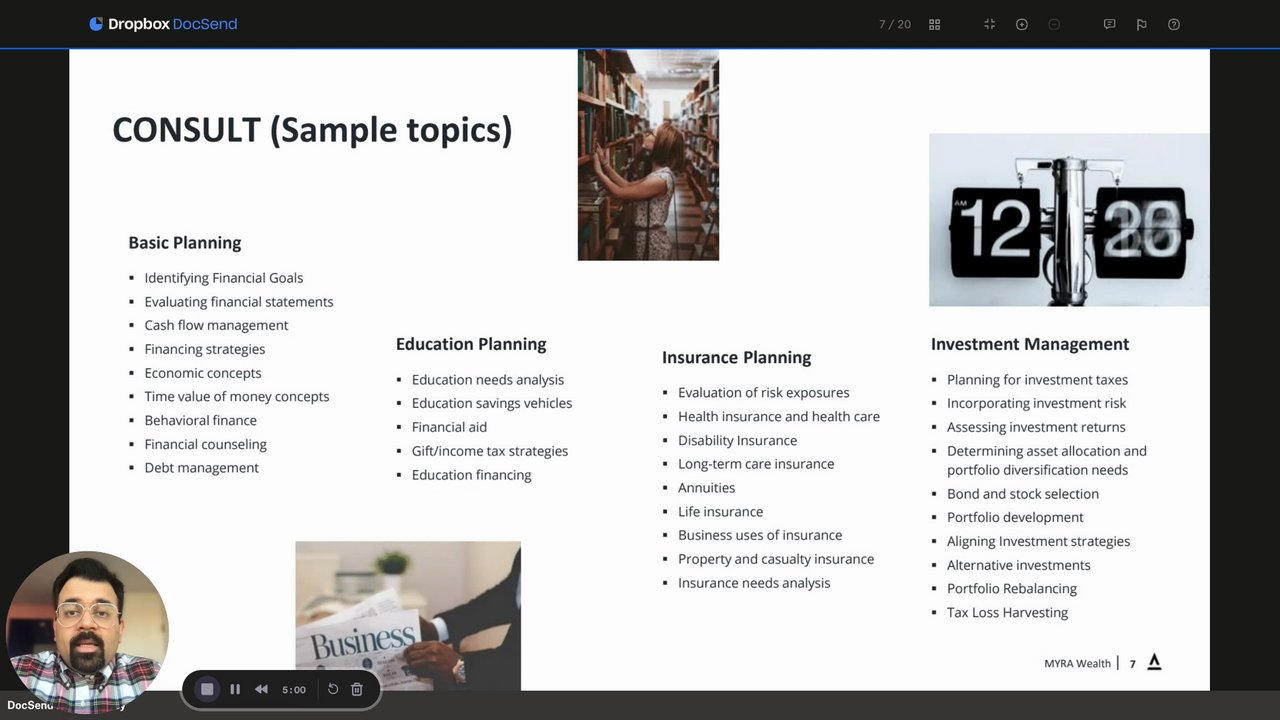Screen dimensions: 1280x720
Task: Click 'Debt management' bullet
Action: pos(202,468)
